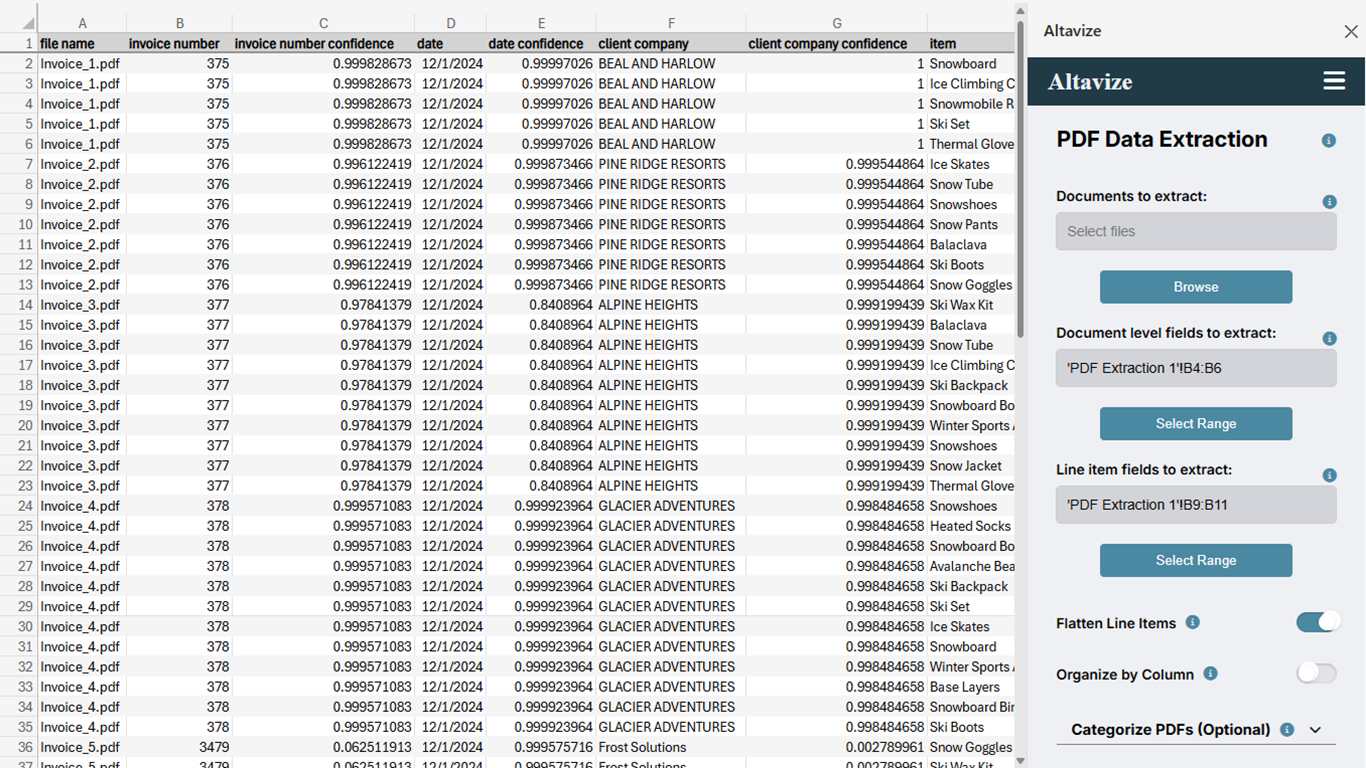The height and width of the screenshot is (768, 1366).
Task: Enable the Organize by Column toggle
Action: [x=1316, y=673]
